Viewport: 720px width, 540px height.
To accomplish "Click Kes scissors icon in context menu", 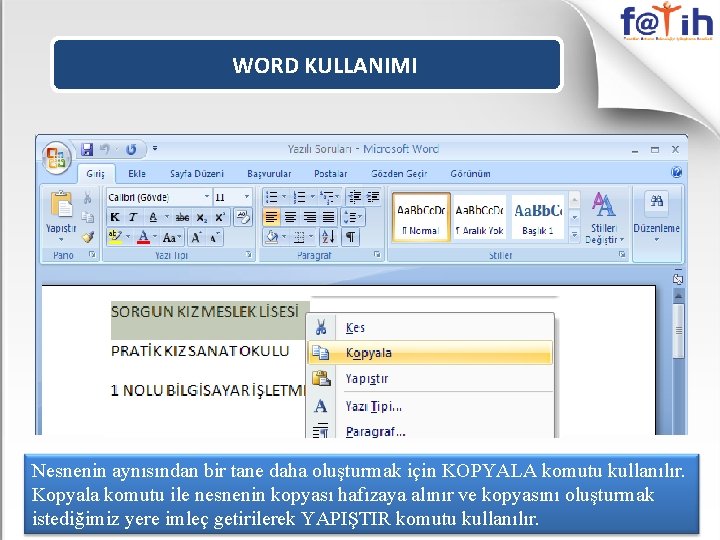I will pyautogui.click(x=321, y=327).
